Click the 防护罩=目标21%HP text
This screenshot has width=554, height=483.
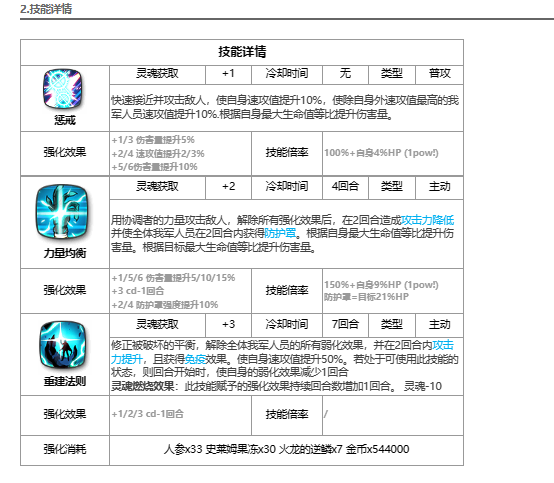coord(366,297)
